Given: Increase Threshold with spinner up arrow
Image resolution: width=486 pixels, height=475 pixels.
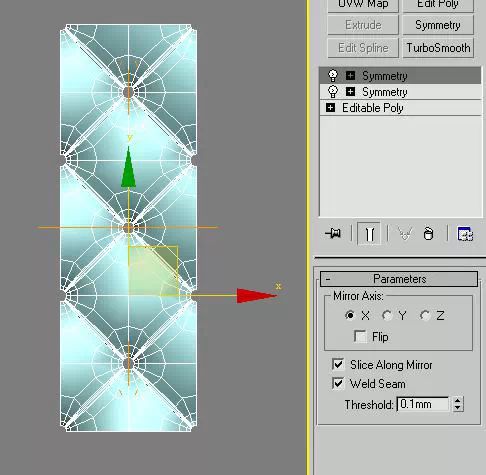Looking at the screenshot, I should click(458, 400).
